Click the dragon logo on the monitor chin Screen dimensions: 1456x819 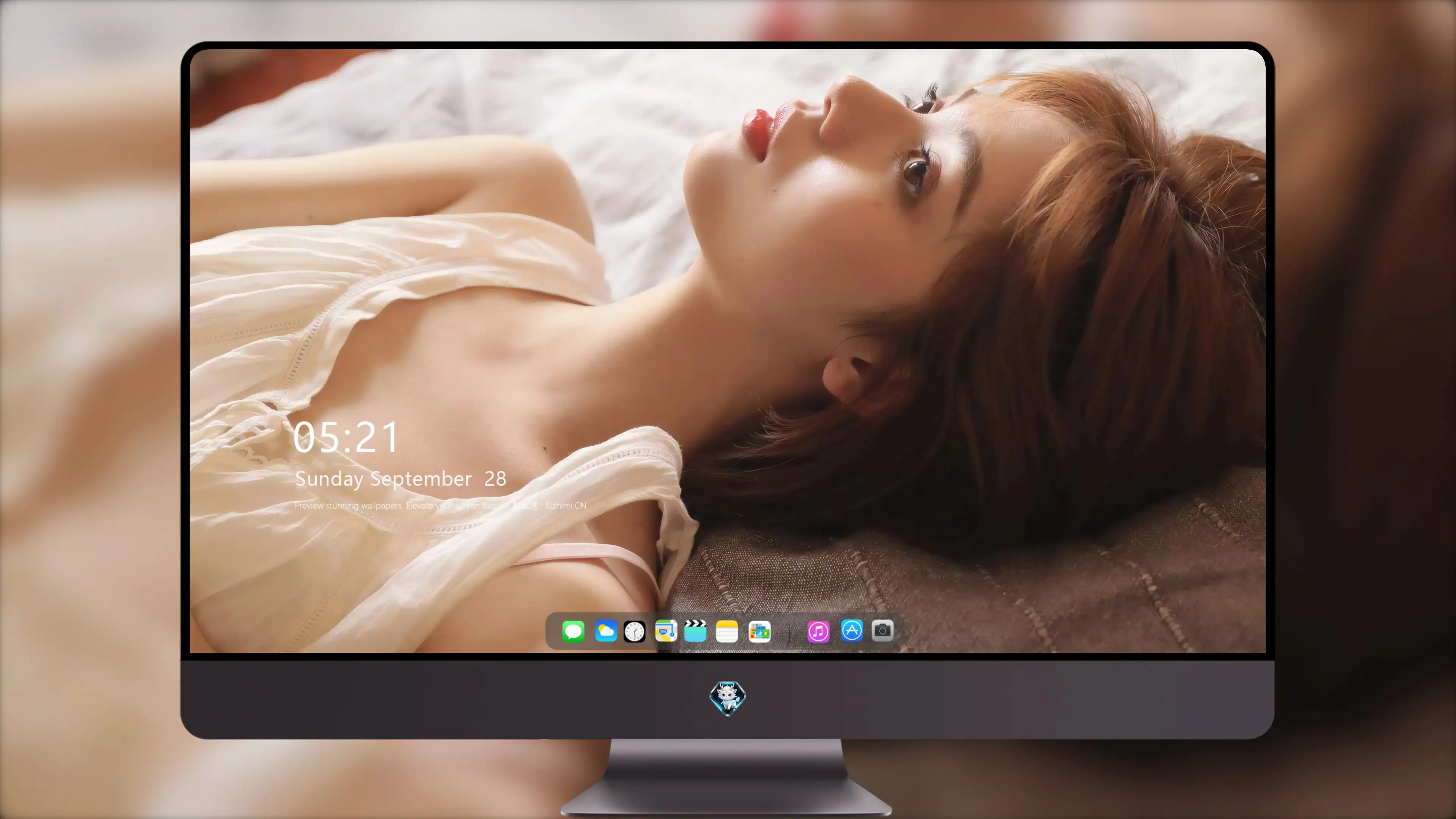point(728,698)
